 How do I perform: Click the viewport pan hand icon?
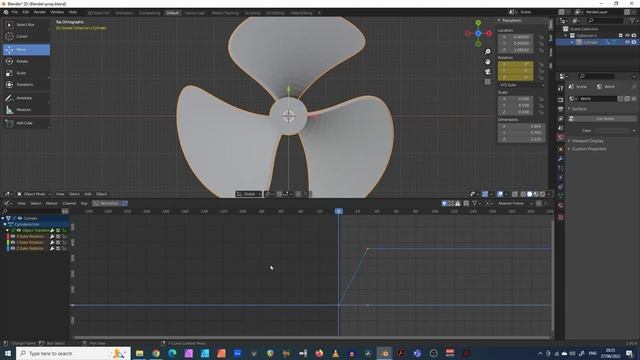488,62
